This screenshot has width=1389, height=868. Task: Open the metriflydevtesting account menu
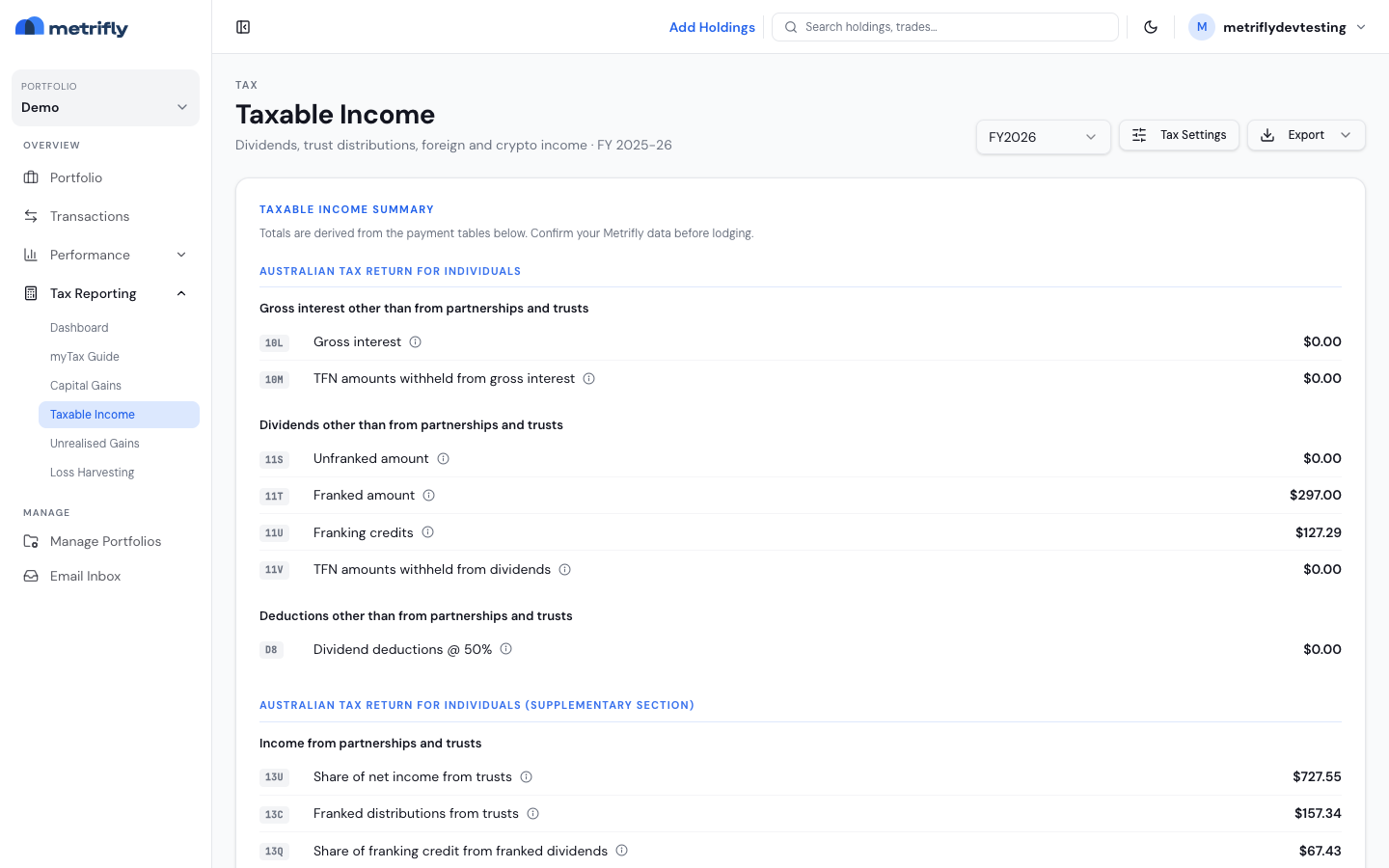point(1278,27)
